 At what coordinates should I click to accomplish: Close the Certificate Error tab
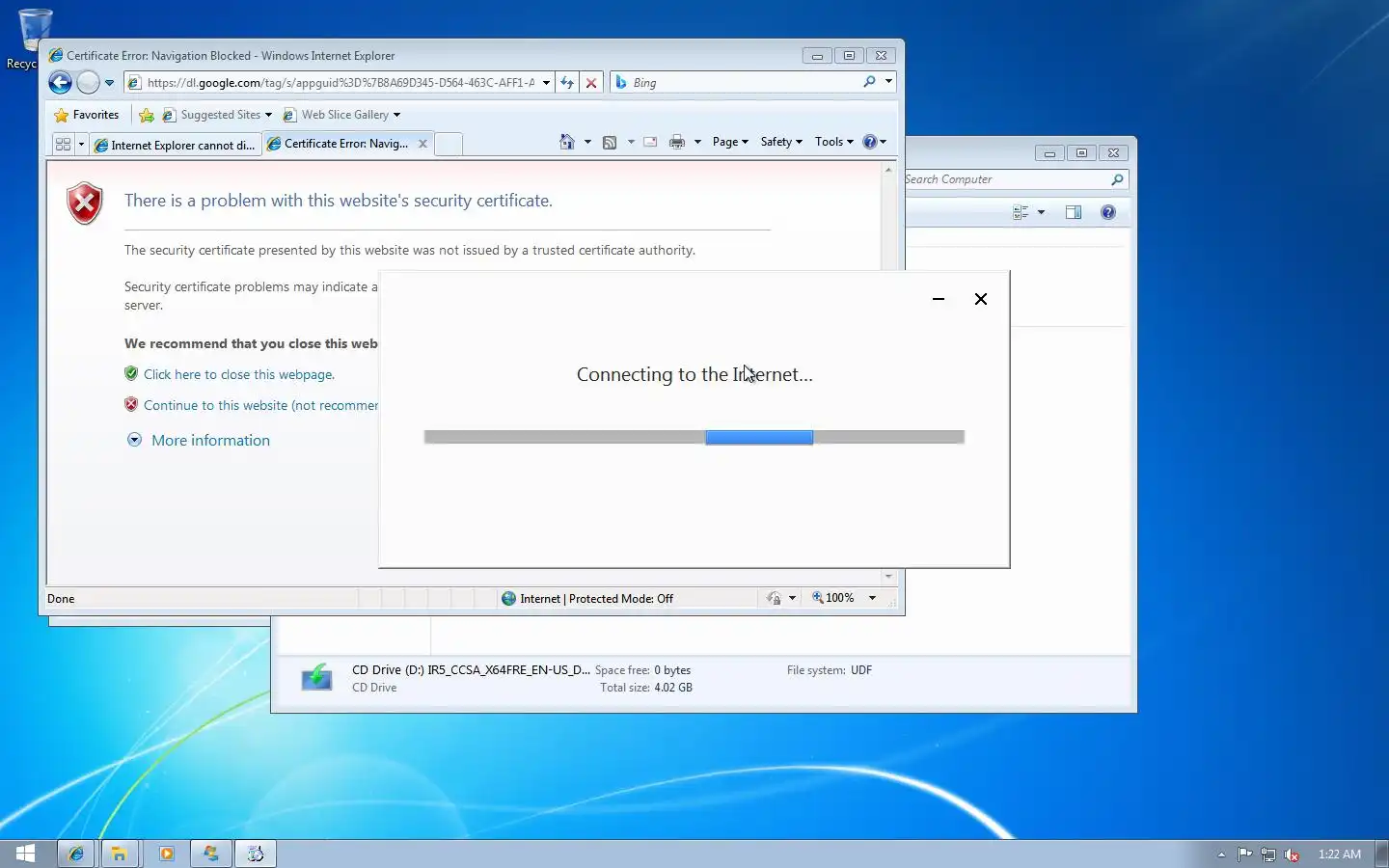coord(422,144)
